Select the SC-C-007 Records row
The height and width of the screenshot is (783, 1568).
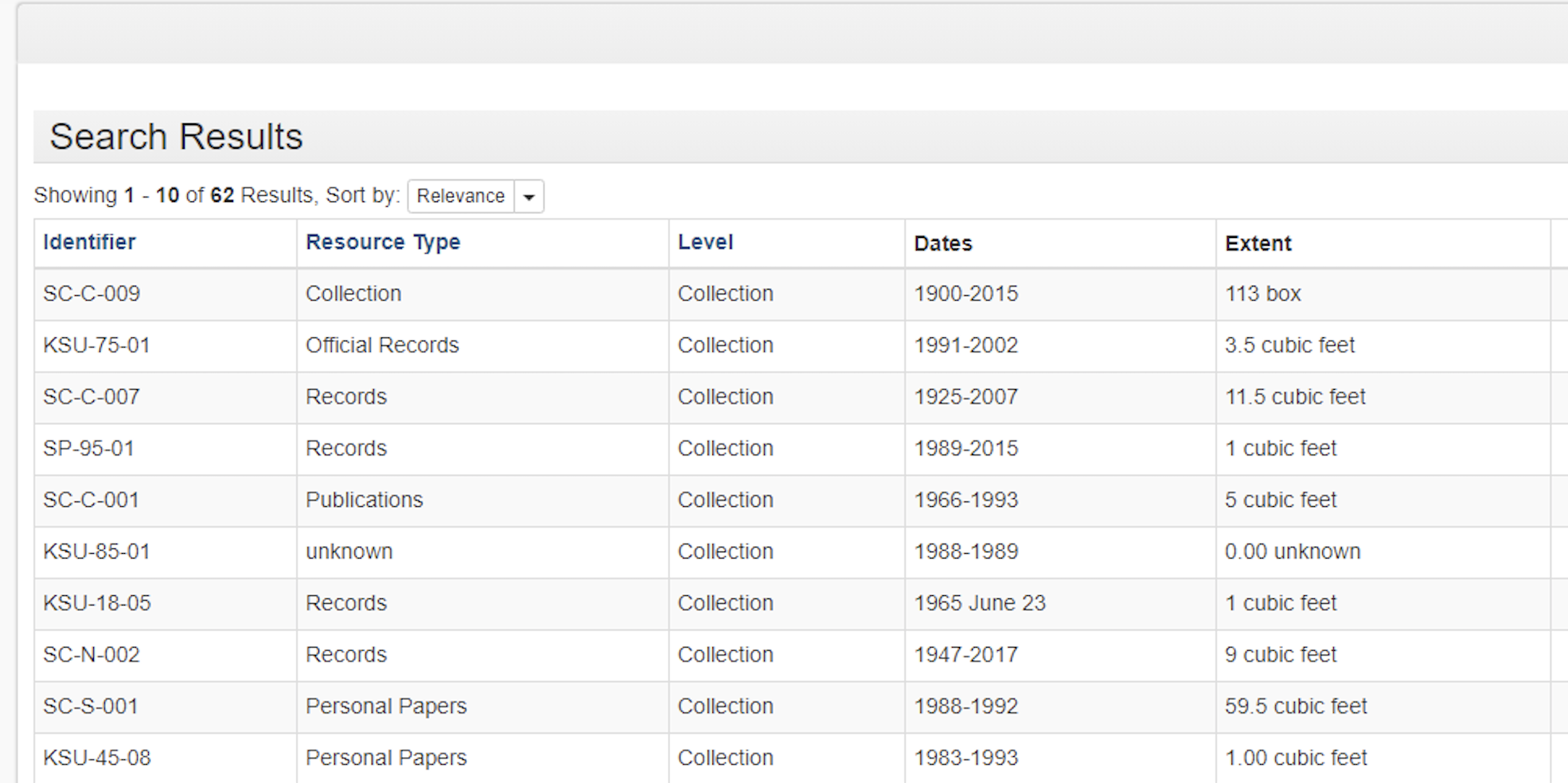click(92, 397)
